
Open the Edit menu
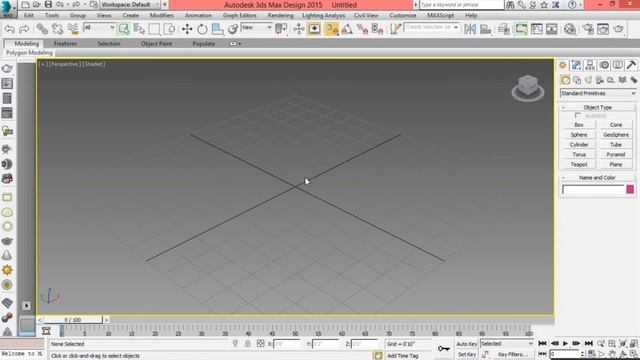[x=29, y=16]
